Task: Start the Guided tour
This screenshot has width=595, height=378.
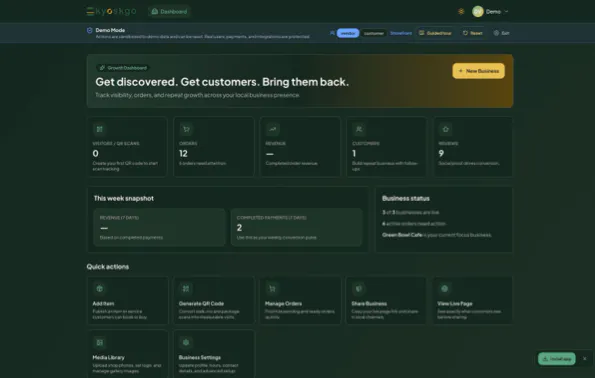Action: pos(435,33)
